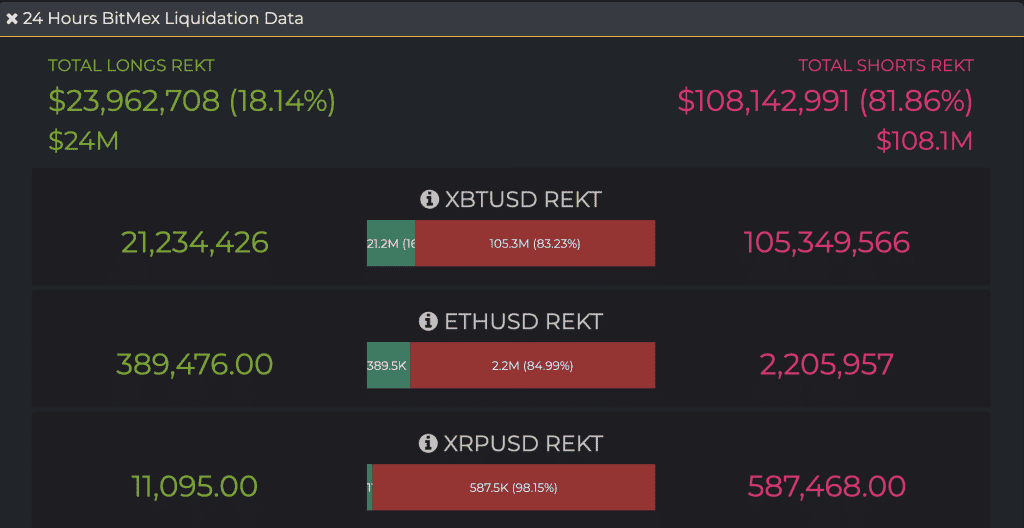Image resolution: width=1024 pixels, height=528 pixels.
Task: Click the XBTUSD shorts value 105,349,566
Action: (826, 243)
